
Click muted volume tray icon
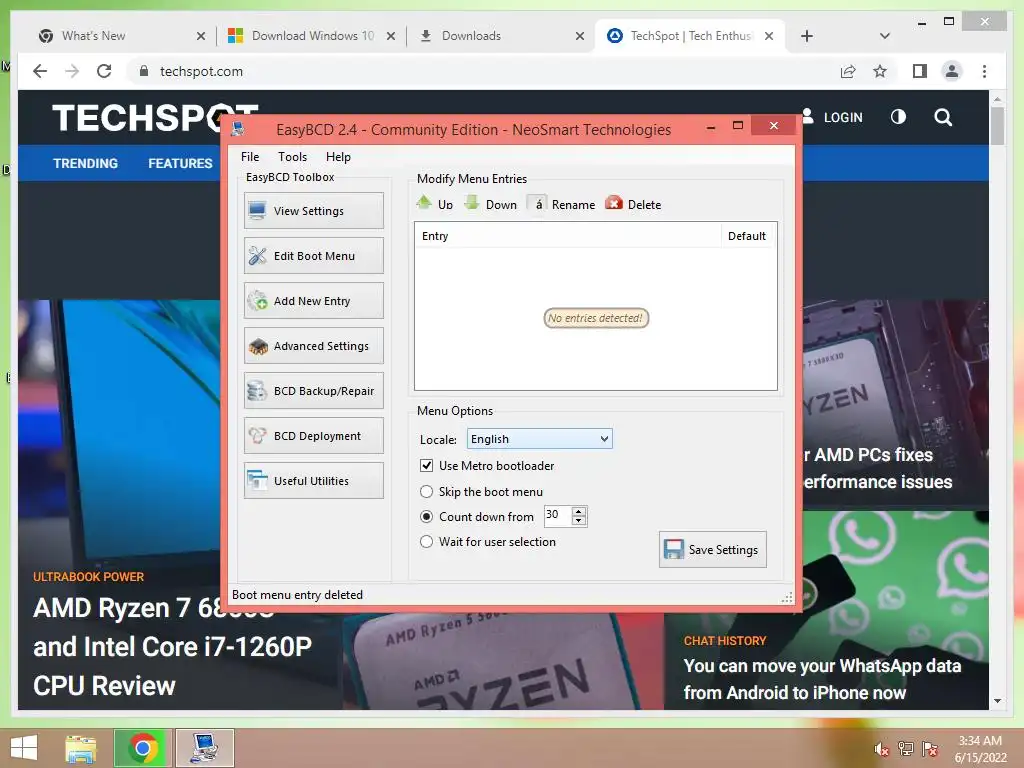pos(881,749)
